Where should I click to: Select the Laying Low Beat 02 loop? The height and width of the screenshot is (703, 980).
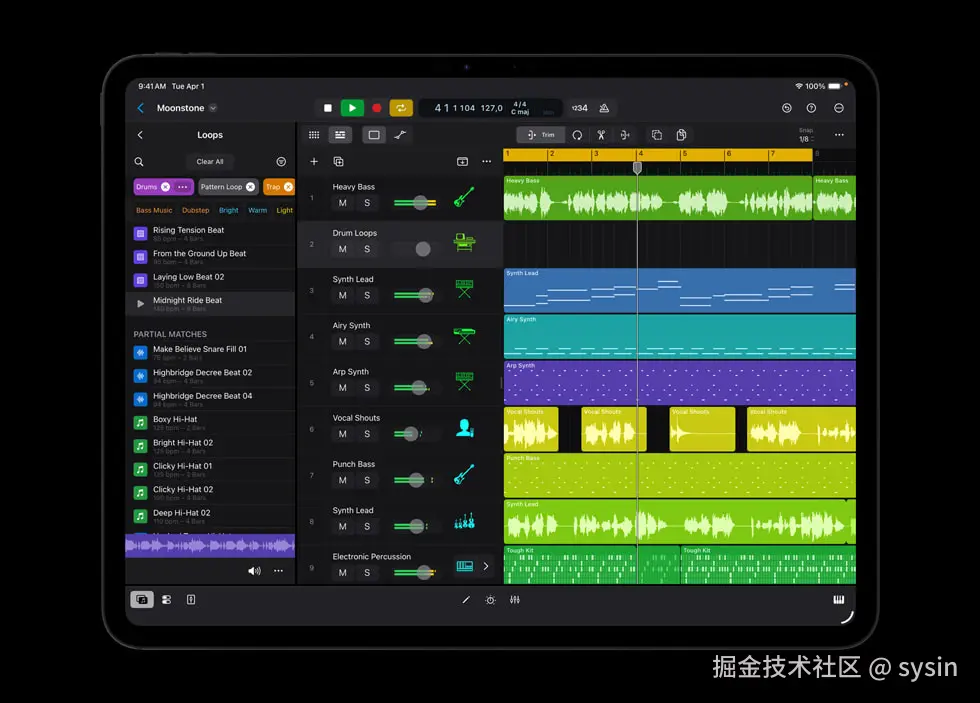[x=211, y=281]
